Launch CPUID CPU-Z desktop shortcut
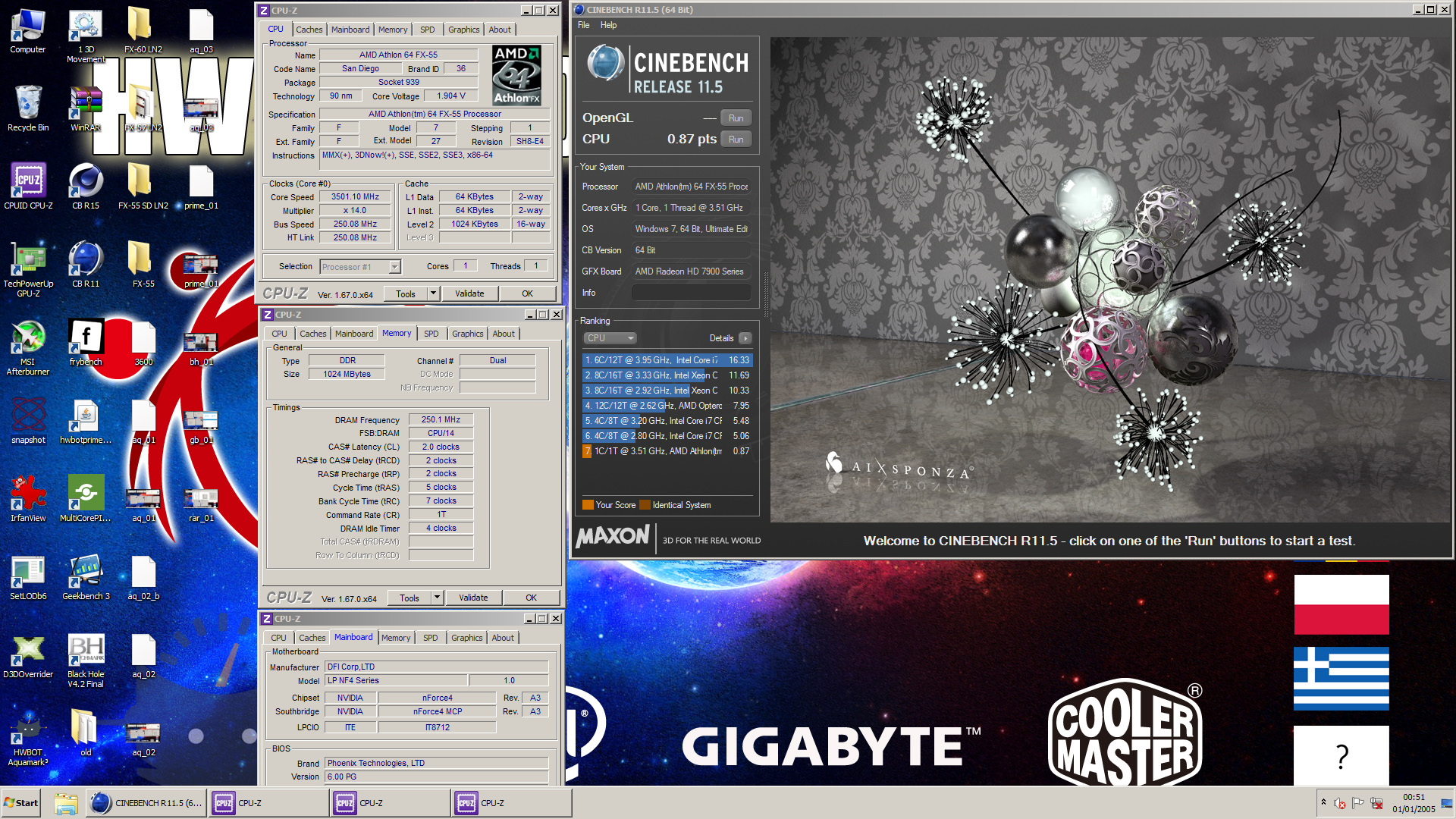Screen dimensions: 1456x819 click(x=28, y=187)
